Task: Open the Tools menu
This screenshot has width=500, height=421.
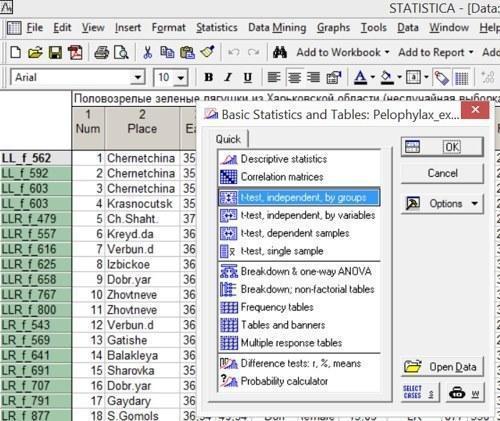Action: [374, 27]
